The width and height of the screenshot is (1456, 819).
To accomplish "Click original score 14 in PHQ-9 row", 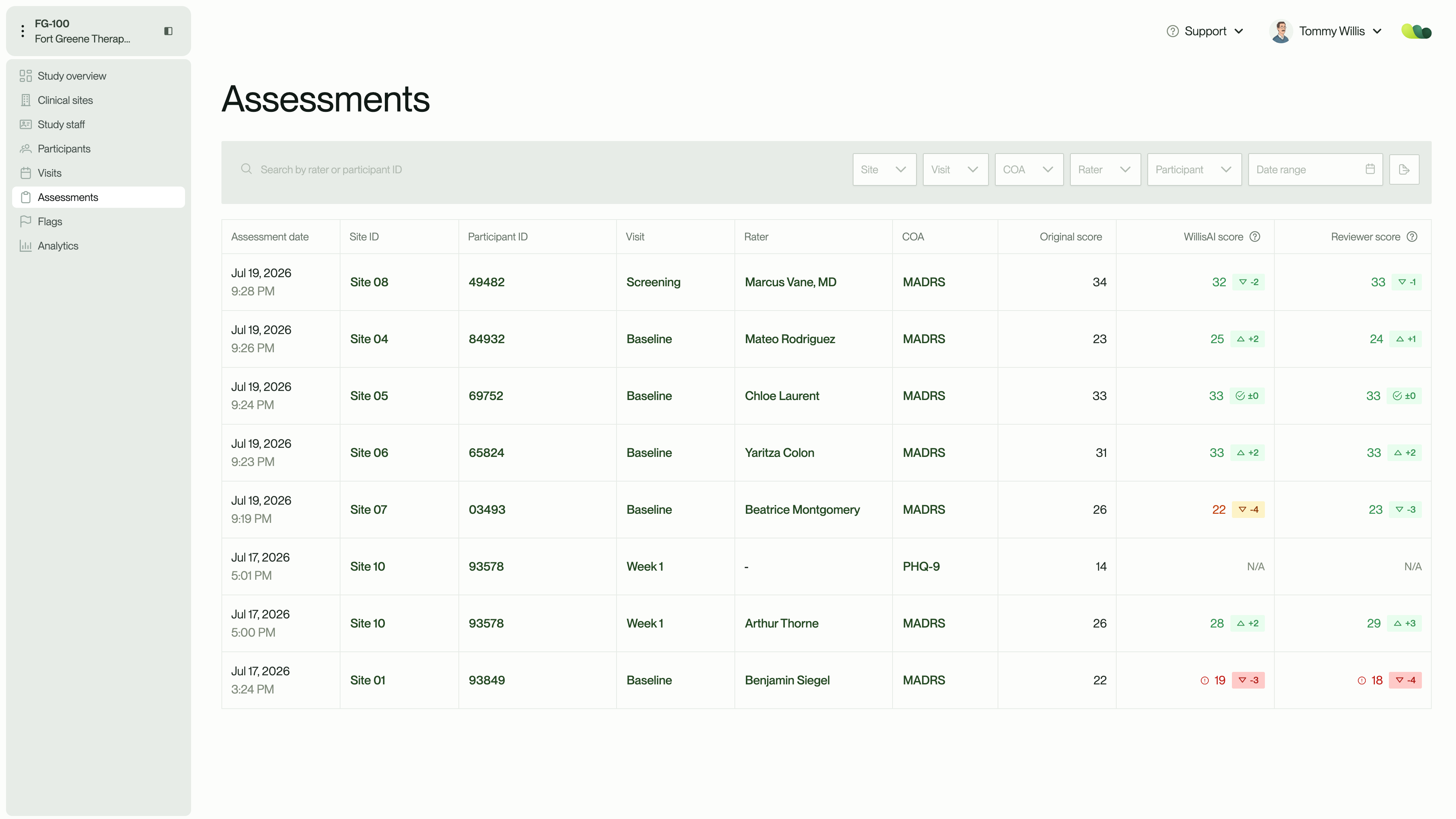I will (x=1100, y=566).
